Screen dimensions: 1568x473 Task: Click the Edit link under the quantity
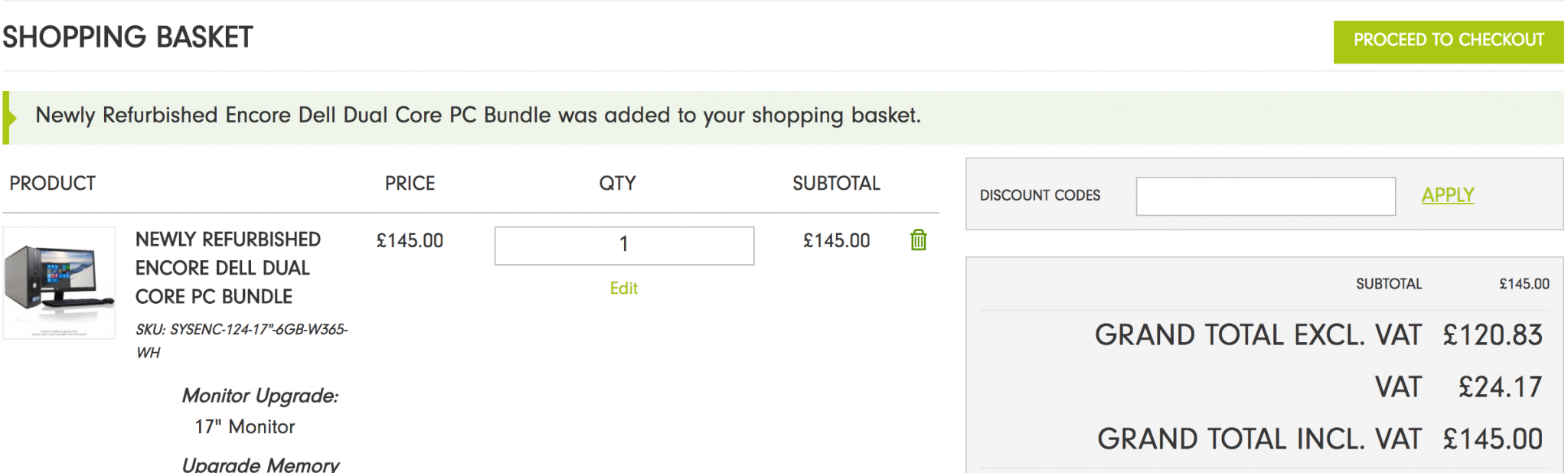click(x=623, y=289)
